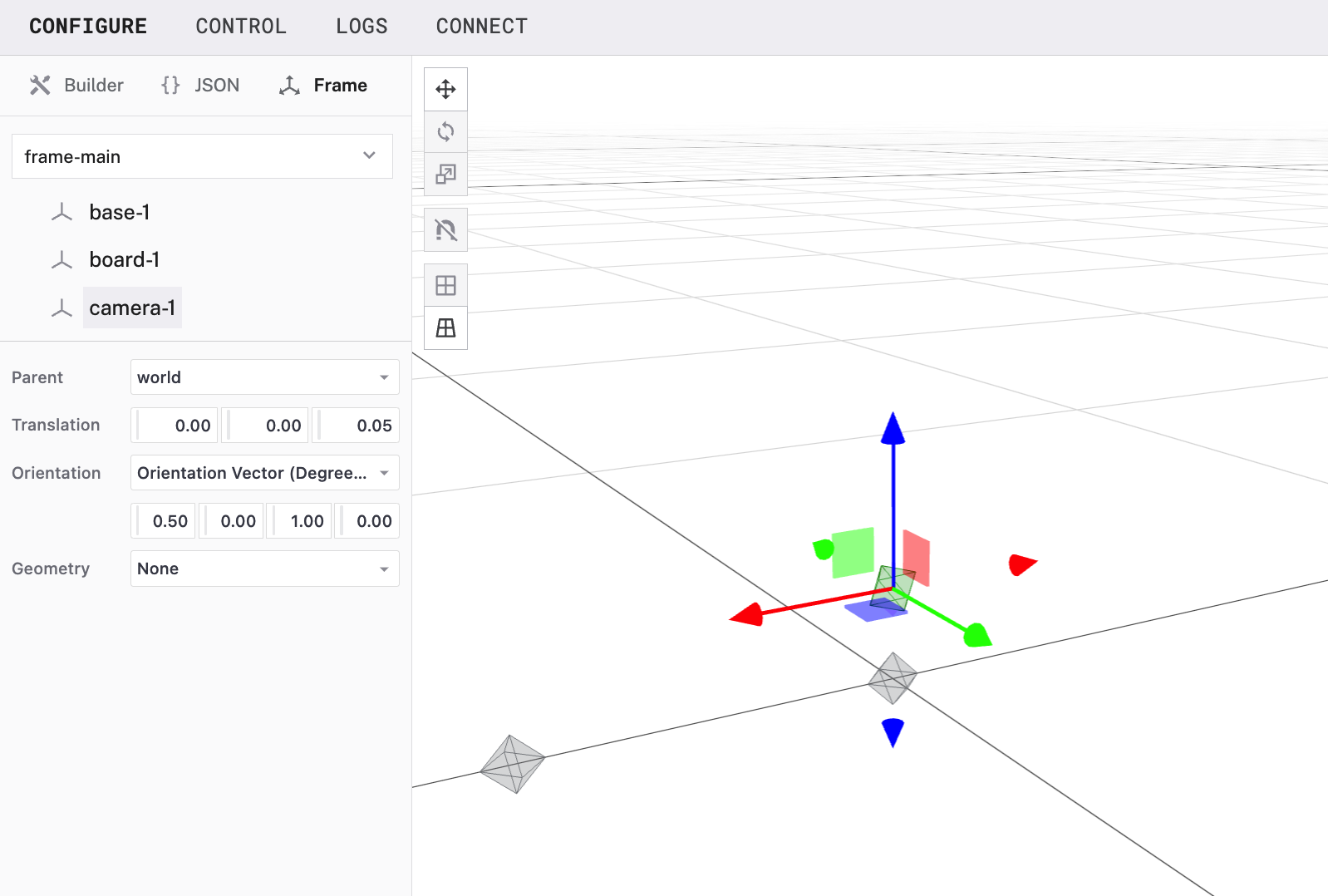Open the Builder configuration mode

click(76, 86)
